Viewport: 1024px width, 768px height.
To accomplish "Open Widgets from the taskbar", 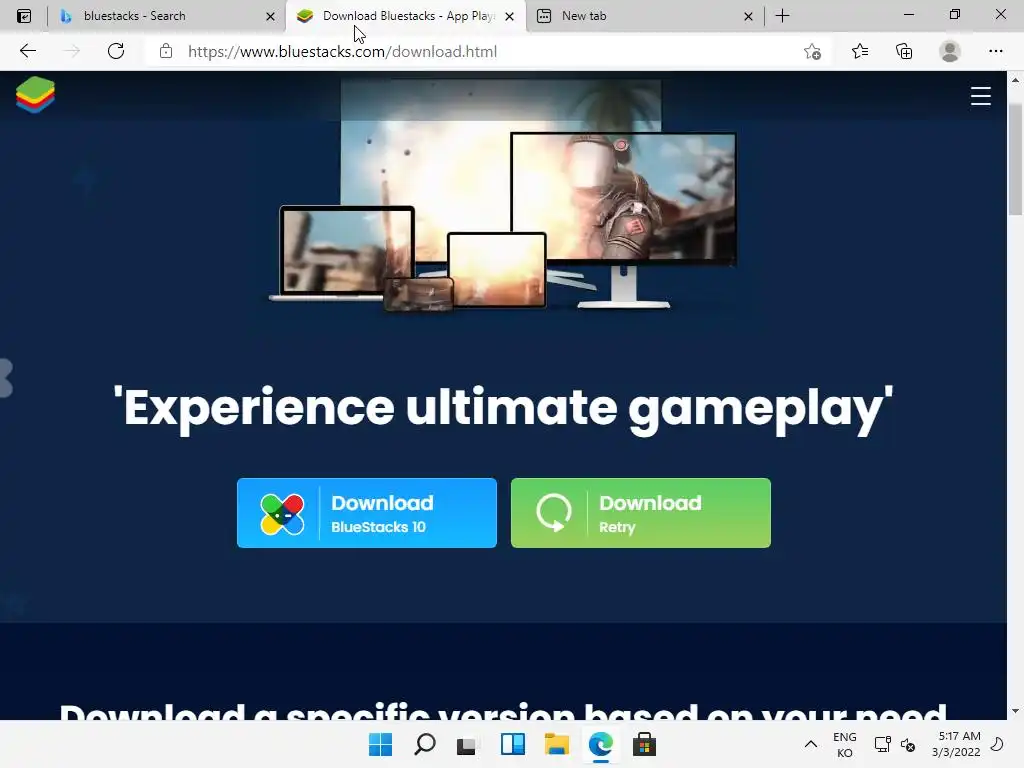I will pos(513,744).
